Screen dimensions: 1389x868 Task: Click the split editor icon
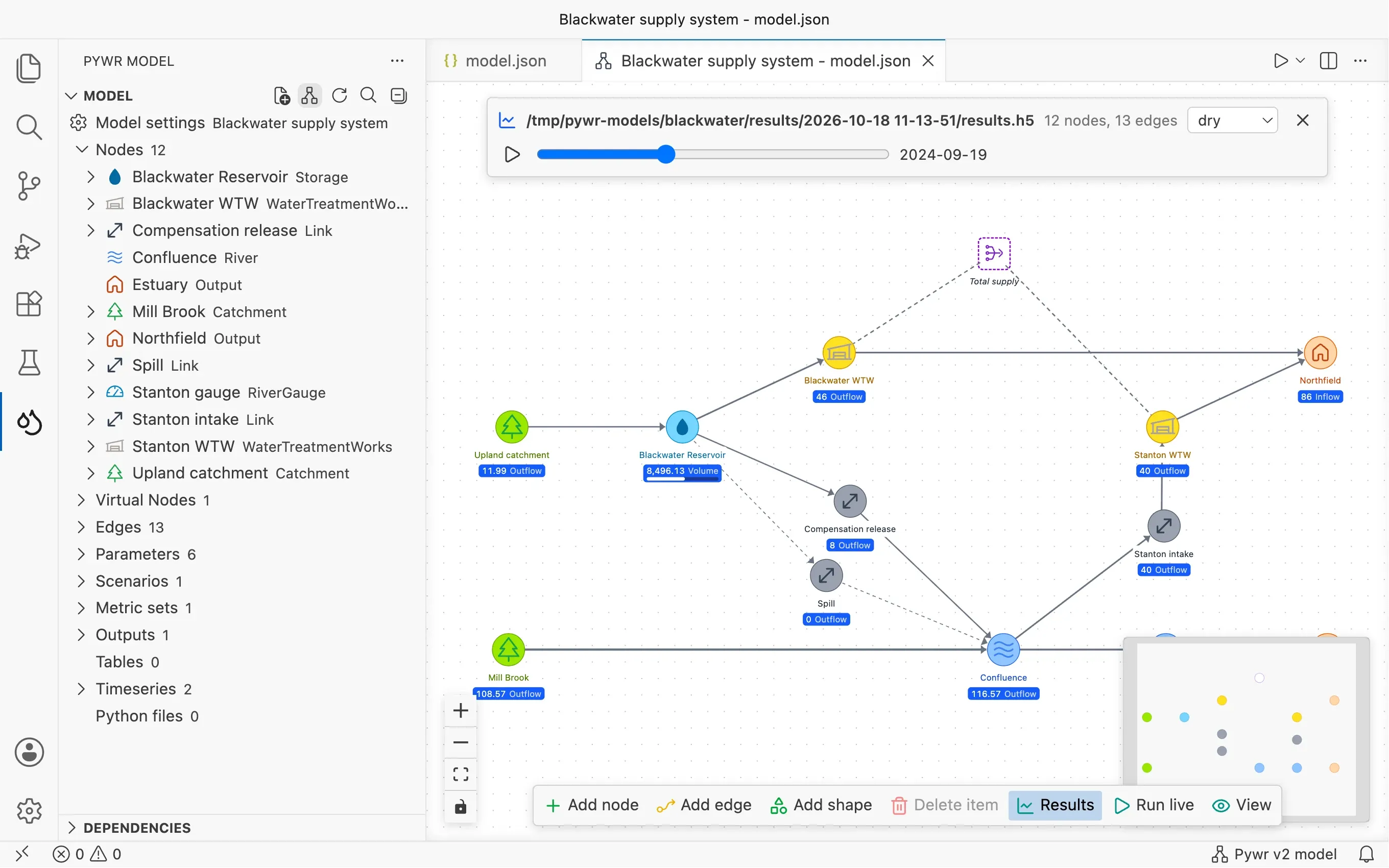coord(1328,60)
